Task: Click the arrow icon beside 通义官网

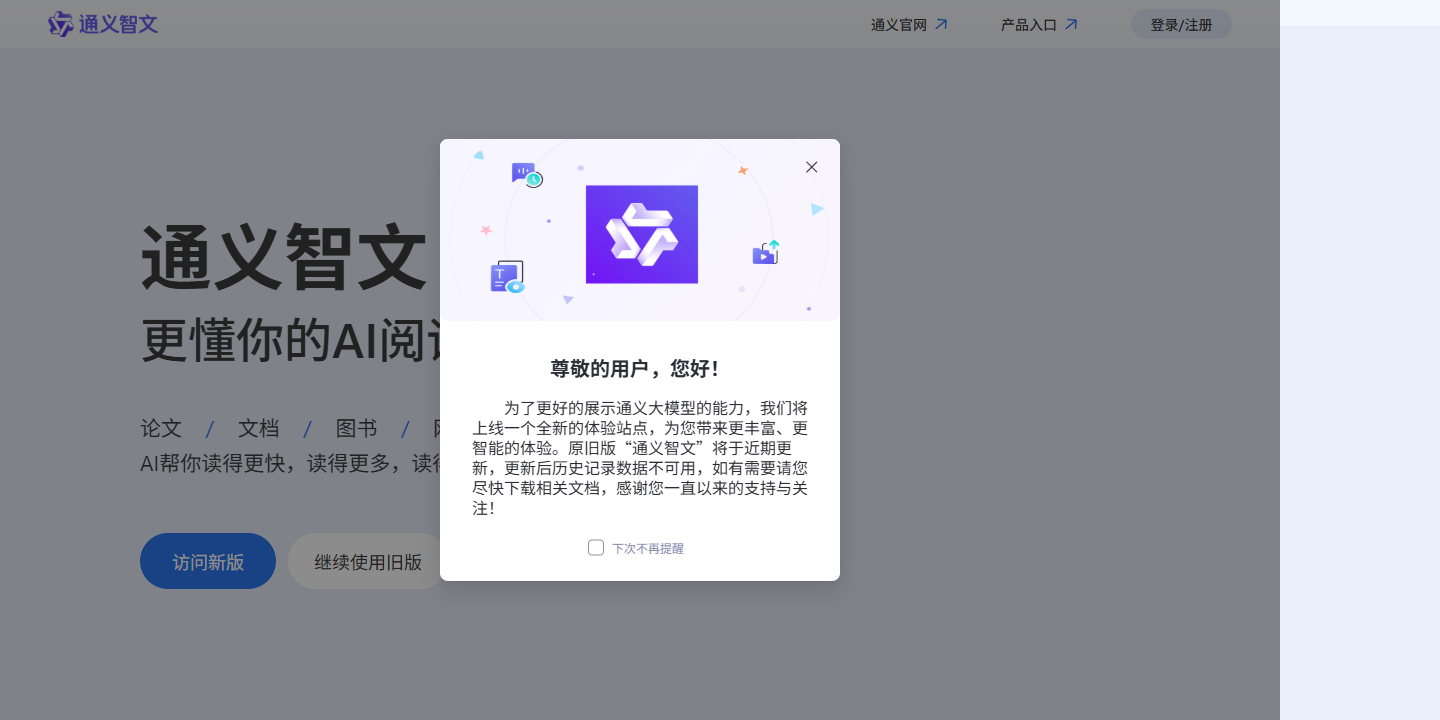Action: tap(941, 24)
